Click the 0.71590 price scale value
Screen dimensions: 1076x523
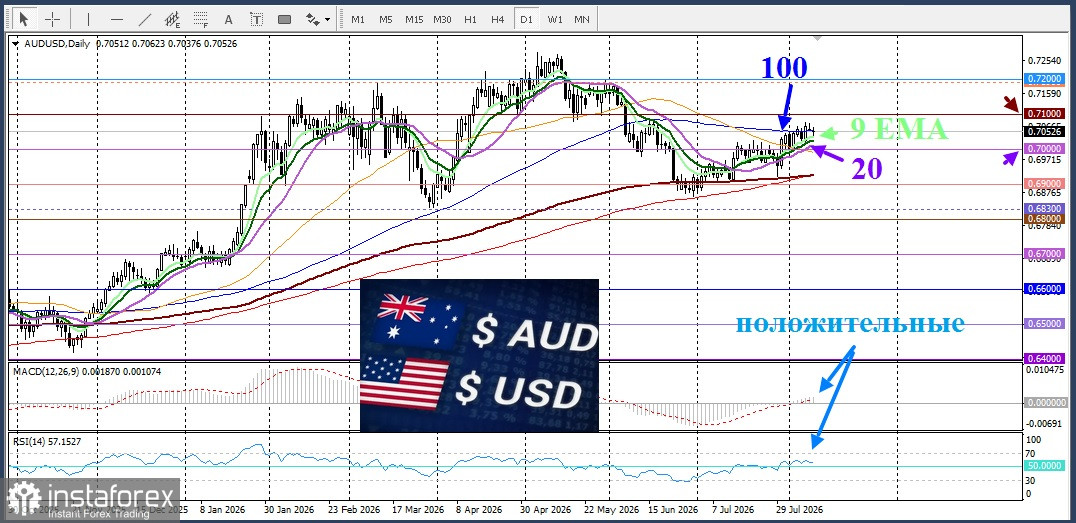coord(1044,92)
